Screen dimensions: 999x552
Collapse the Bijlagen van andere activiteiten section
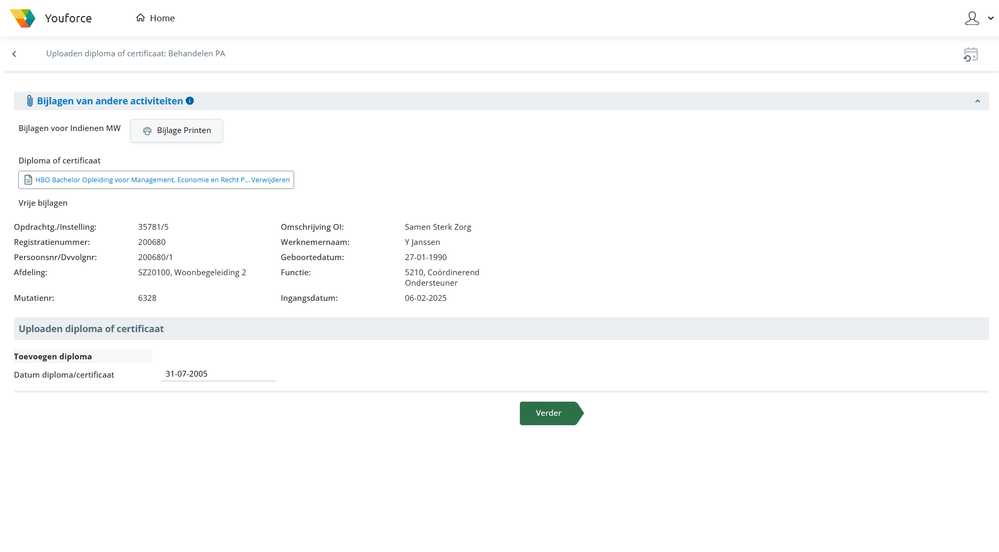coord(977,101)
